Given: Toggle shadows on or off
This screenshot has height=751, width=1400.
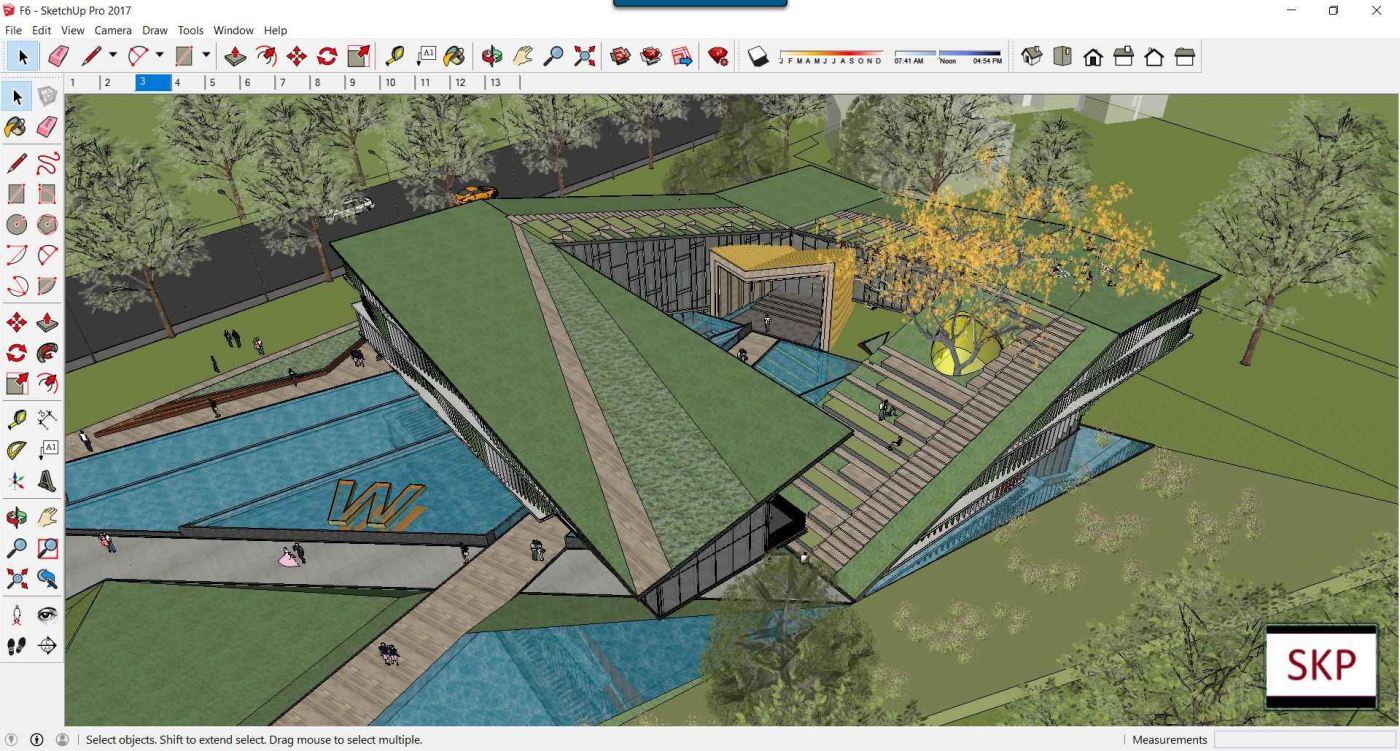Looking at the screenshot, I should [x=759, y=57].
